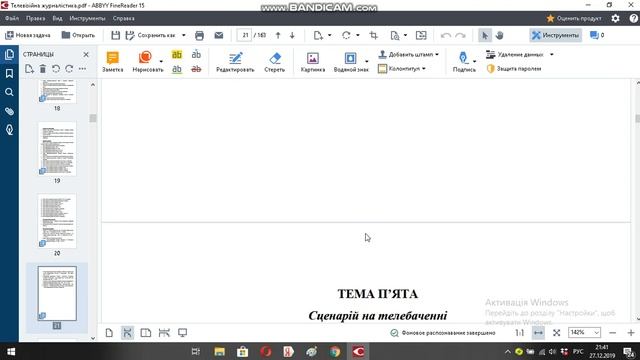Viewport: 640px width, 360px height.
Task: Click the Защита паролем button
Action: point(514,69)
